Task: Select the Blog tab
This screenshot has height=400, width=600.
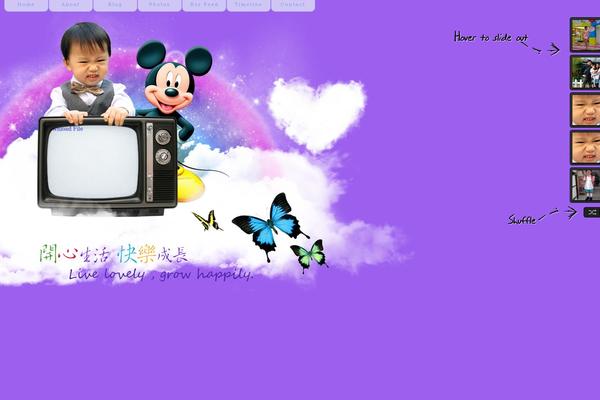Action: pyautogui.click(x=115, y=5)
